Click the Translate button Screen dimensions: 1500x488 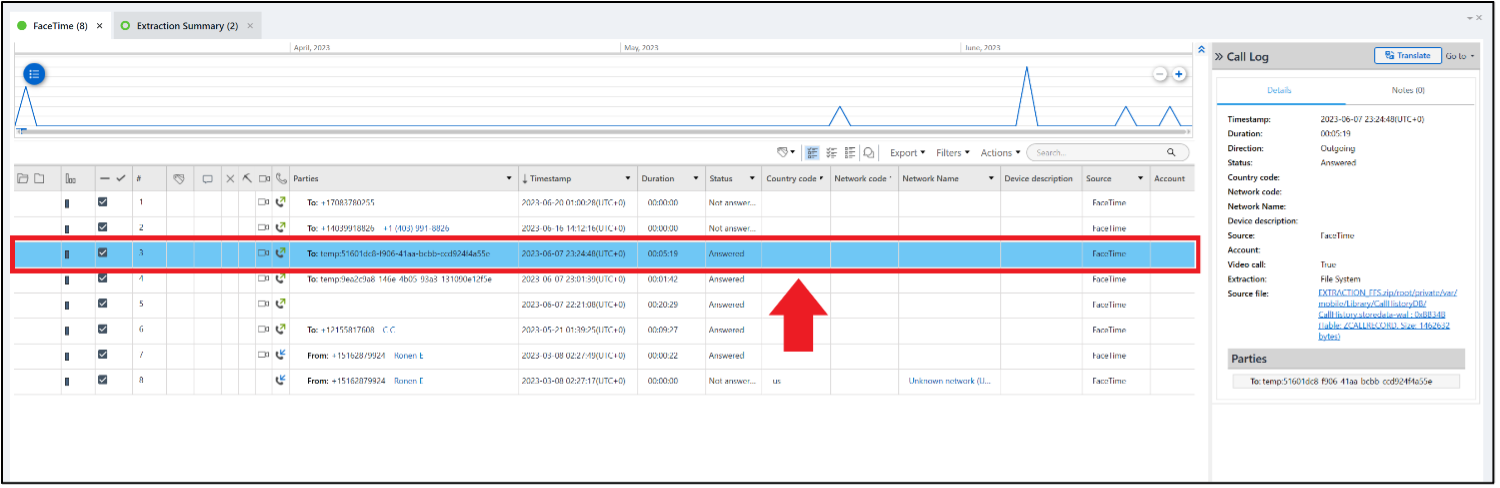(1407, 56)
